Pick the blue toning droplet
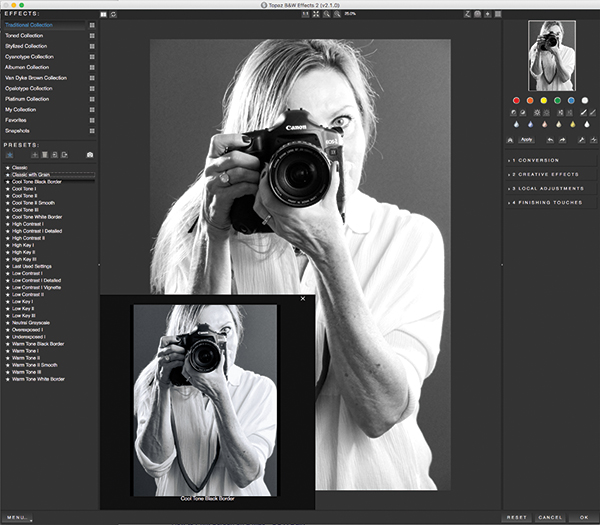Viewport: 600px width, 525px height. (x=530, y=124)
